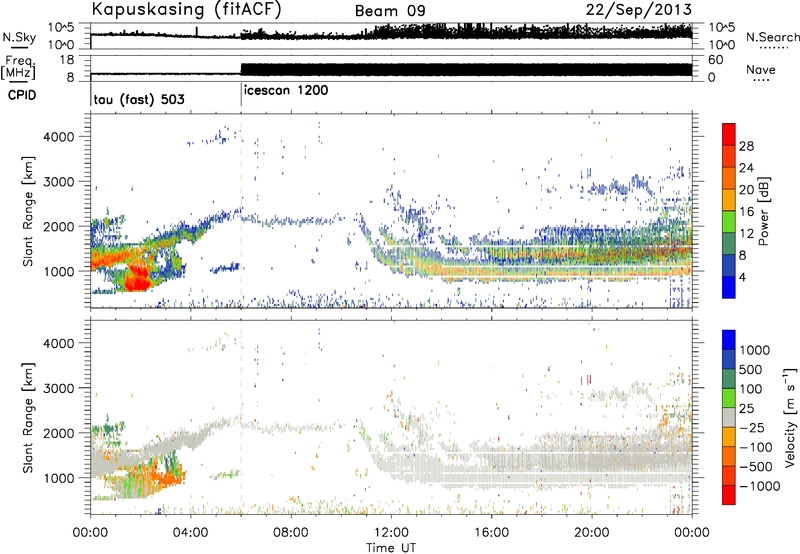Click the 16 label on Power color bar

coord(746,212)
